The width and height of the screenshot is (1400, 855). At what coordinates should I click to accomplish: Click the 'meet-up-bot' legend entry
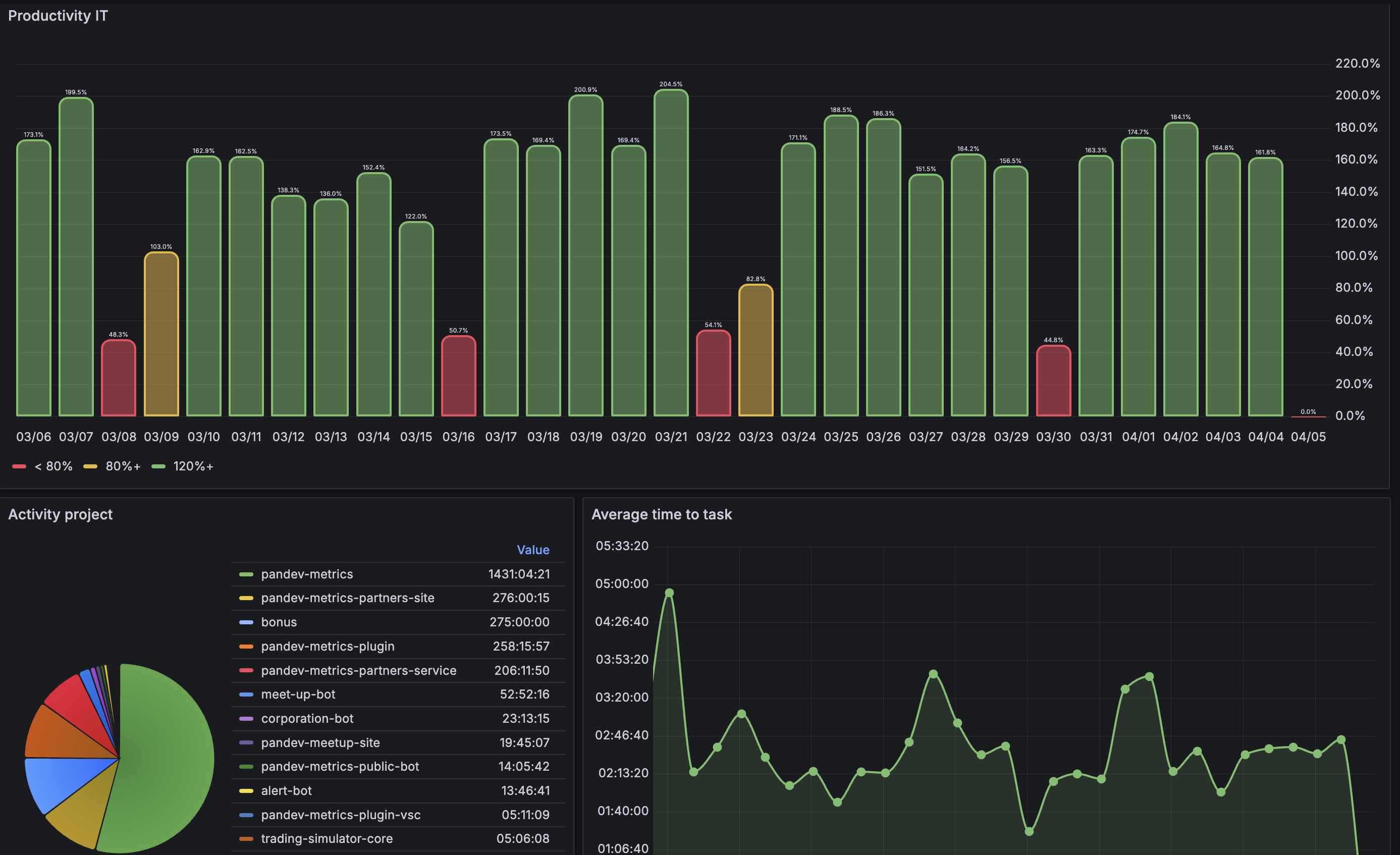[298, 695]
